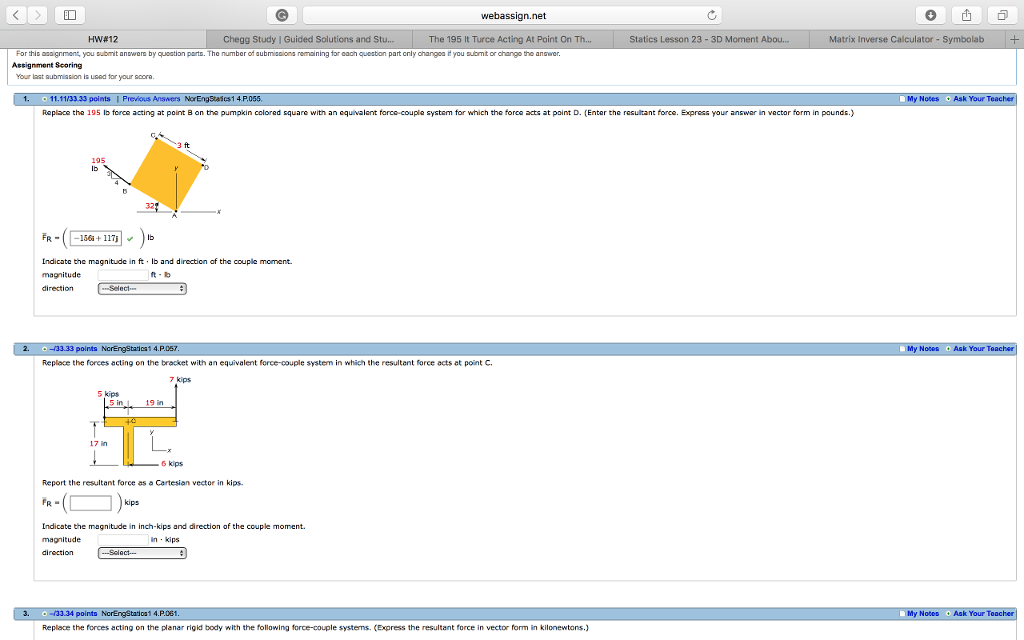Click My Notes note icon for question 2
The height and width of the screenshot is (640, 1024).
[x=902, y=349]
